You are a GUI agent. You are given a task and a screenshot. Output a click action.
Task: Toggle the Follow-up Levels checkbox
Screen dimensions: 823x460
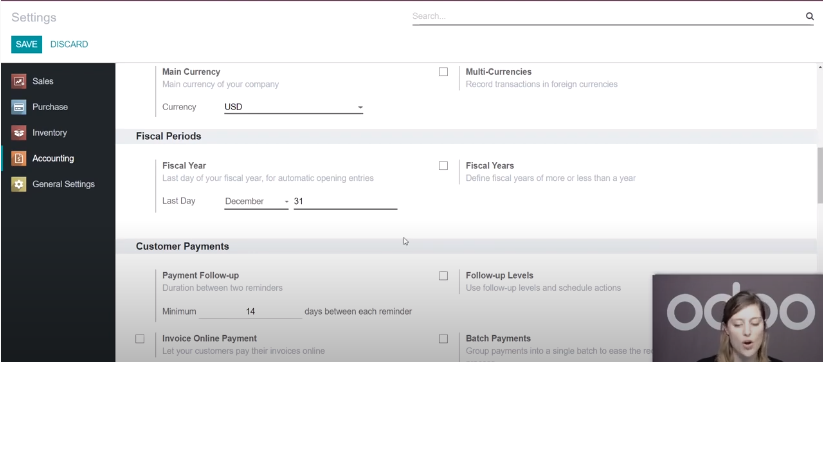click(x=443, y=275)
